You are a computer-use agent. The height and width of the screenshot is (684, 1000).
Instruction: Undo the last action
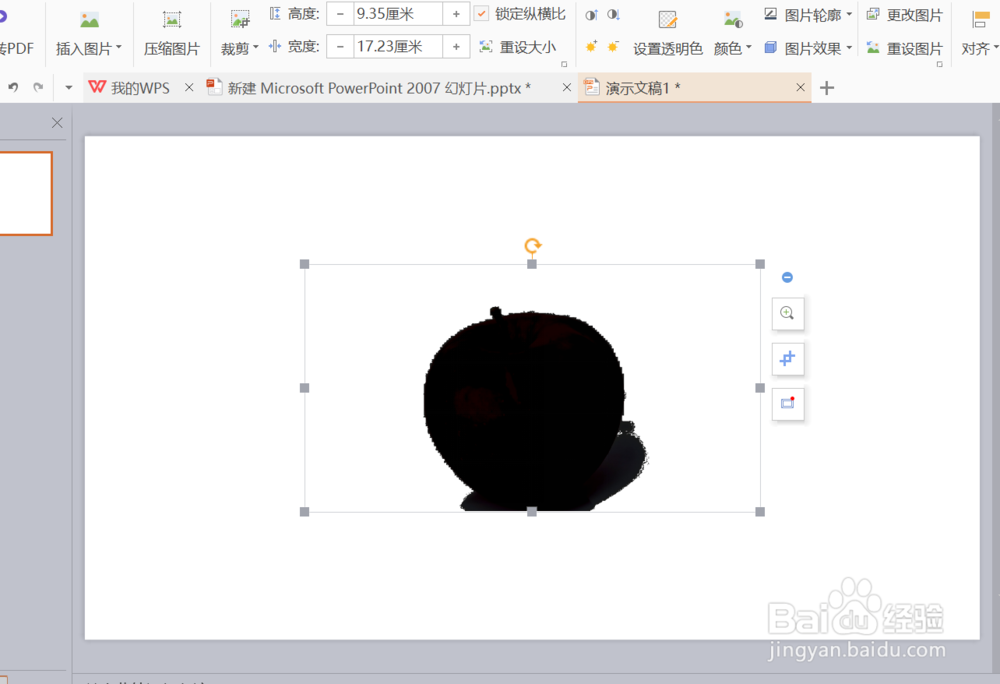tap(13, 87)
